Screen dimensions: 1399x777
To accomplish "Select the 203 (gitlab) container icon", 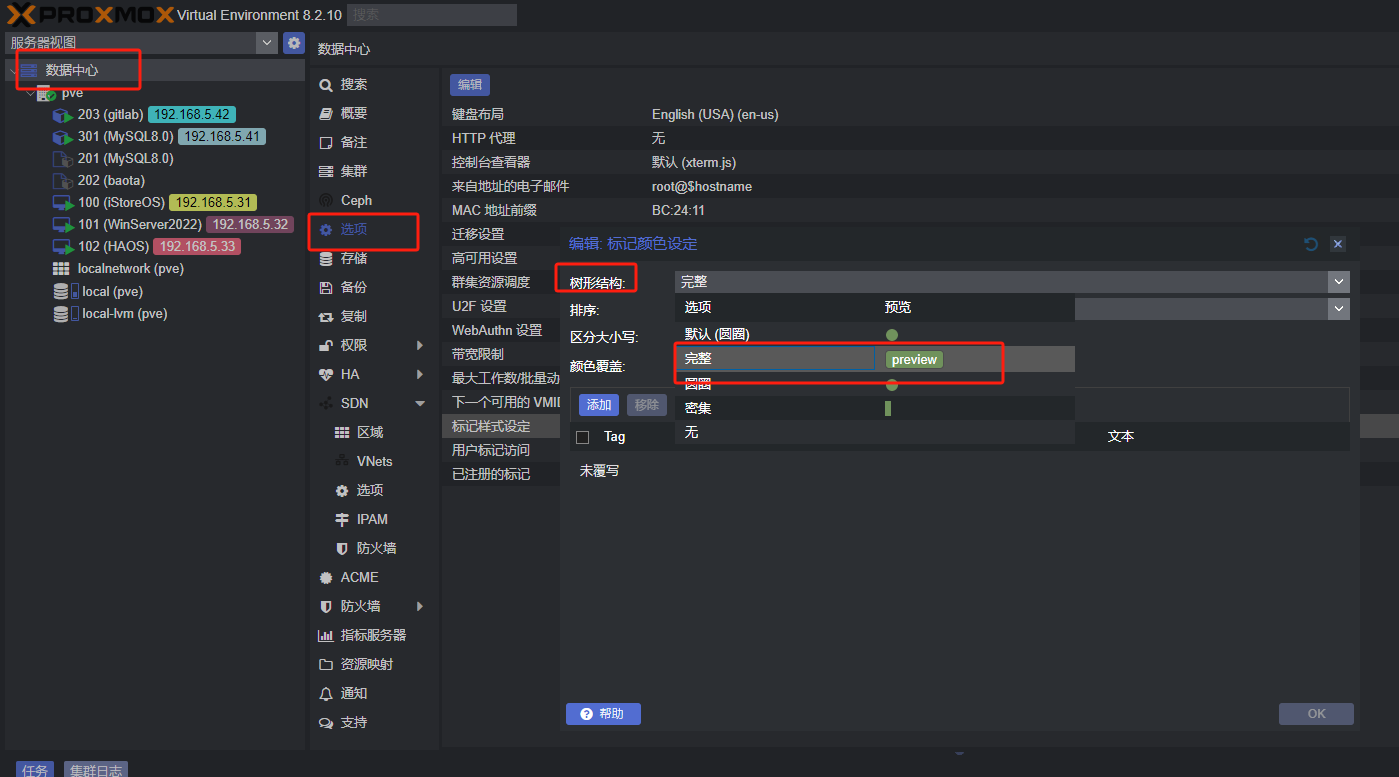I will [x=62, y=115].
